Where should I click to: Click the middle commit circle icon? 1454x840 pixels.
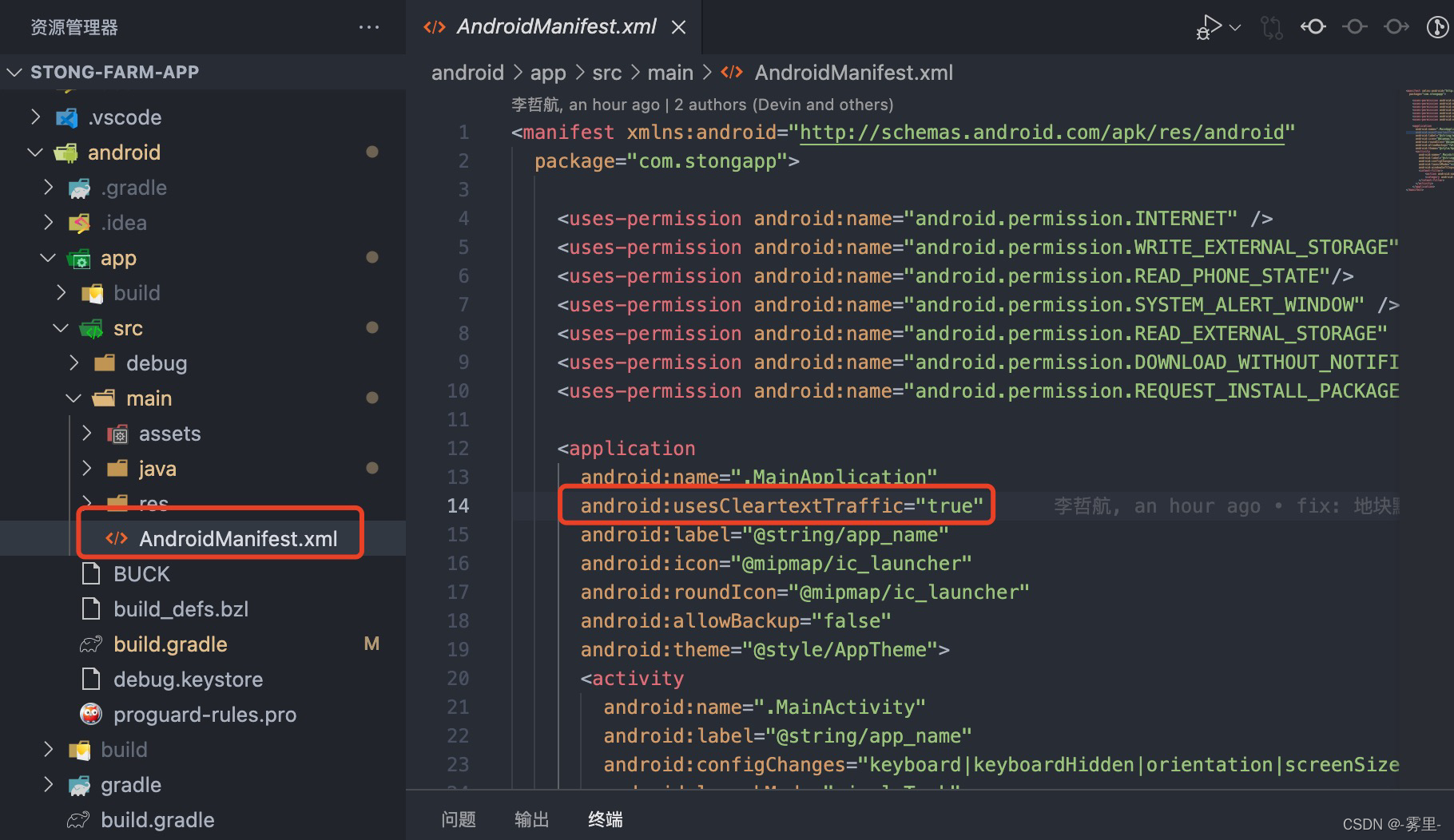[x=1354, y=27]
